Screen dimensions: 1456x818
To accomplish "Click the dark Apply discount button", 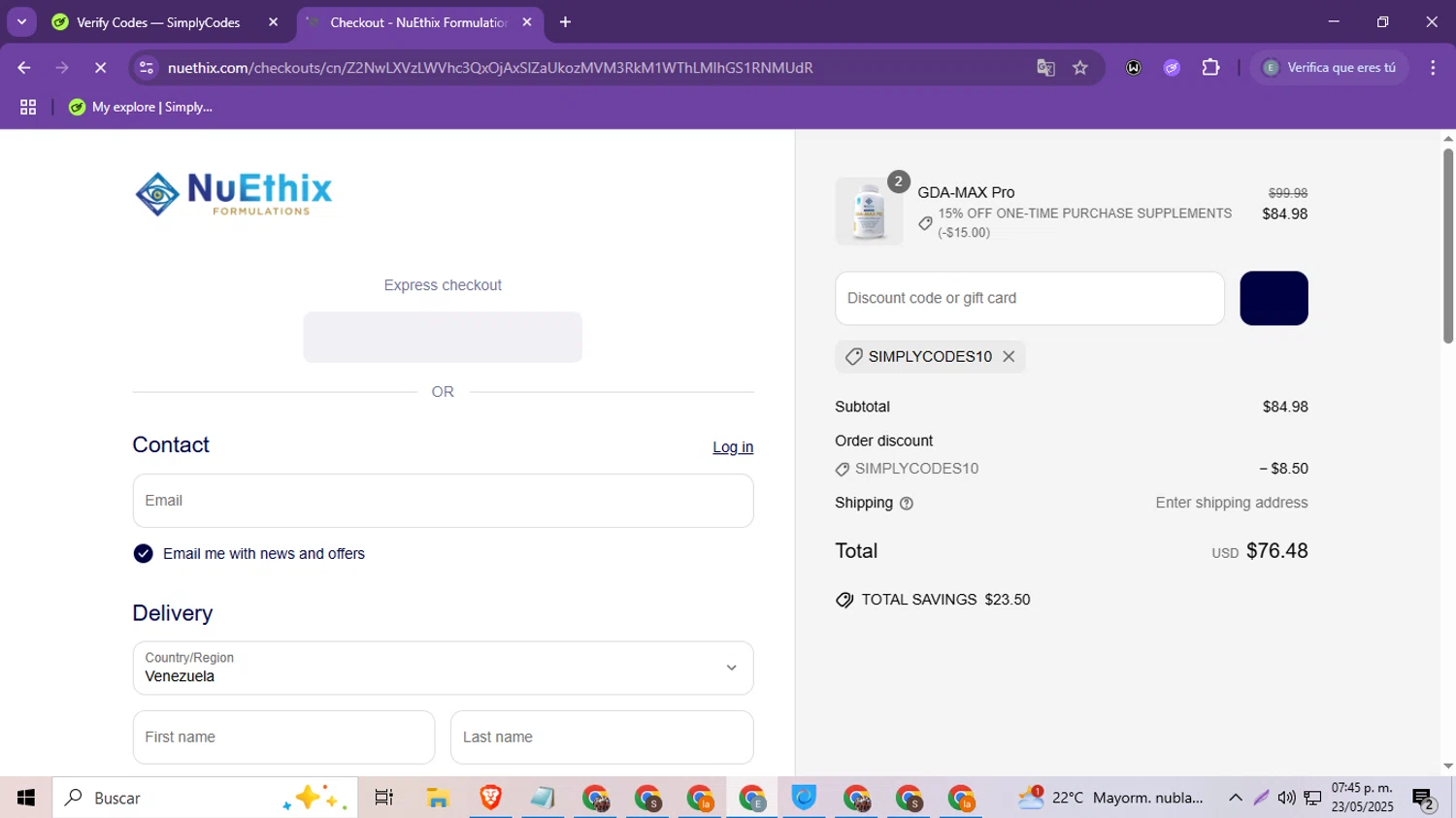I will click(1274, 298).
